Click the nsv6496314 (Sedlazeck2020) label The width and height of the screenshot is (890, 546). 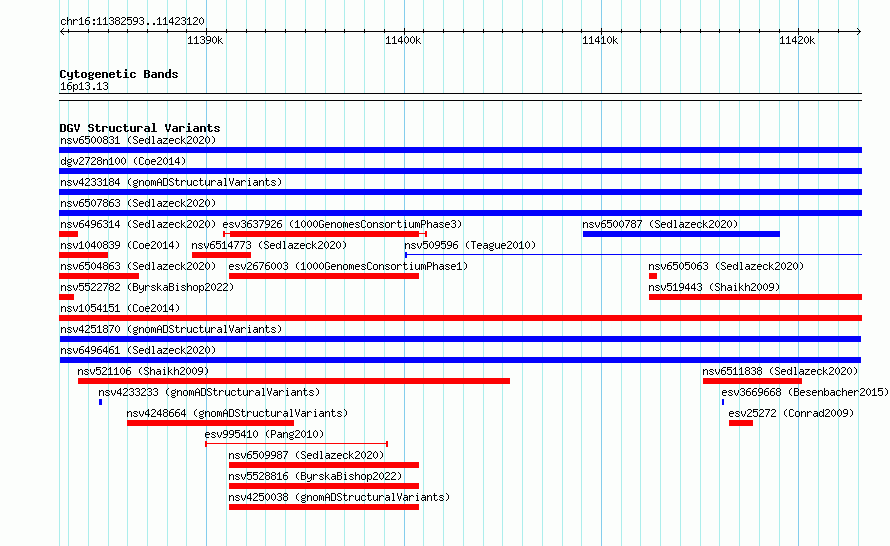[138, 224]
